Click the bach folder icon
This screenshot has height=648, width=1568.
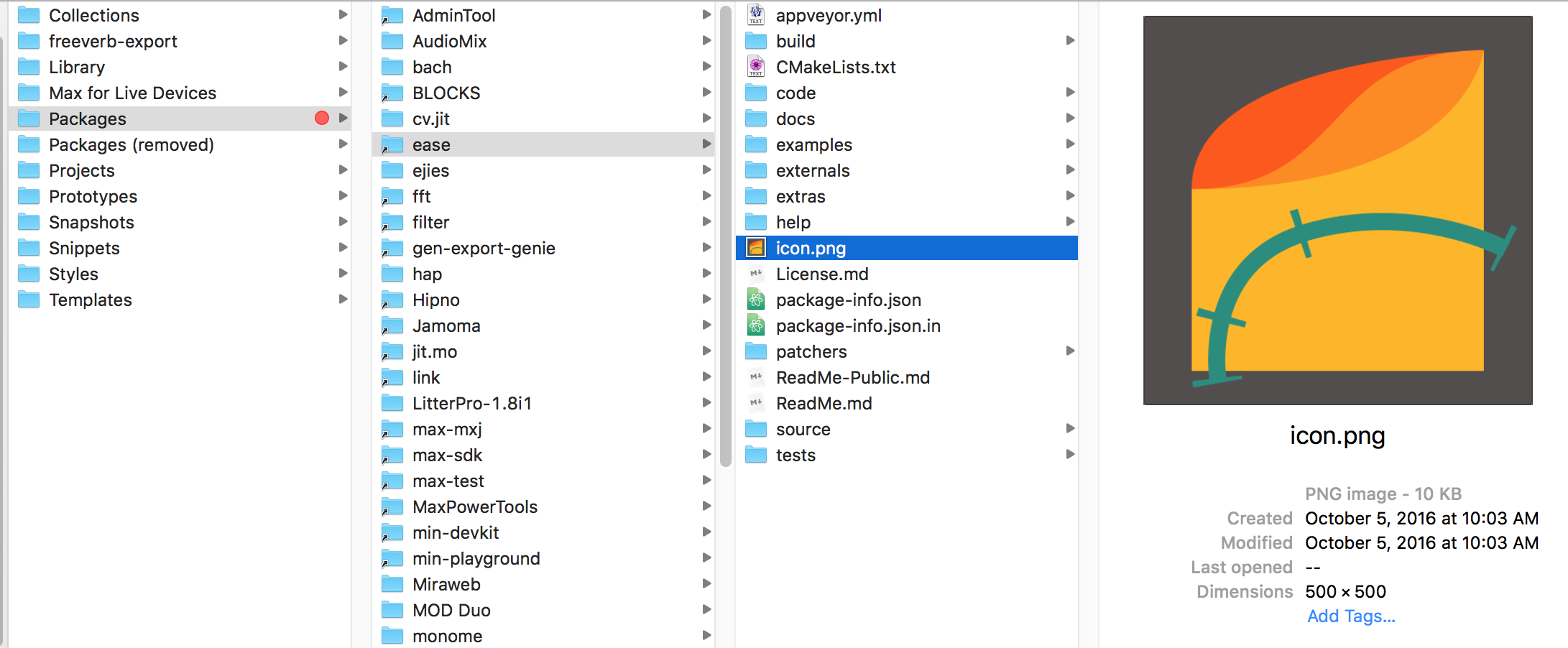point(392,66)
